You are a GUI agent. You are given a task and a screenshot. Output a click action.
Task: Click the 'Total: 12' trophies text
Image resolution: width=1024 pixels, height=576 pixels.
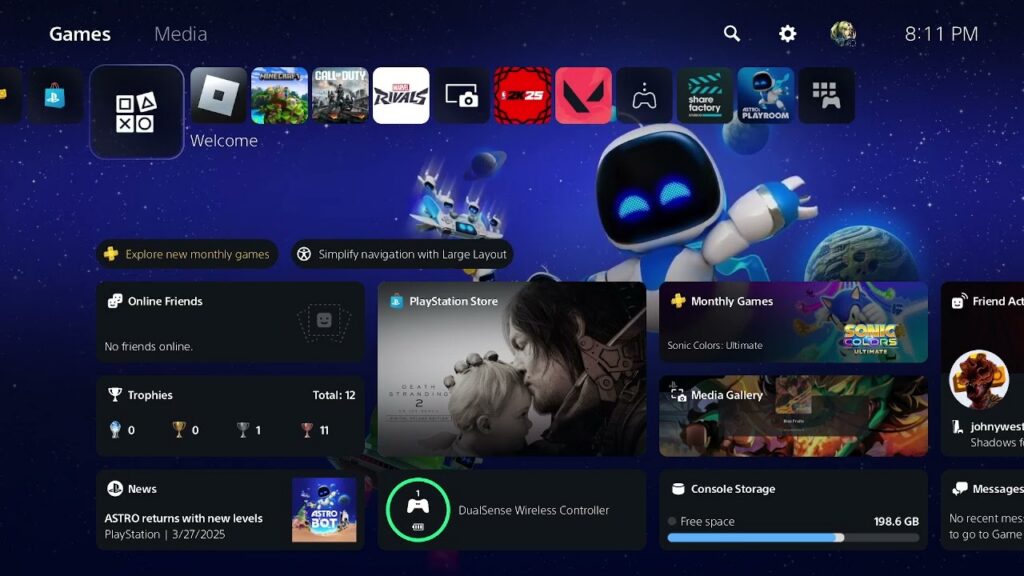[x=334, y=395]
